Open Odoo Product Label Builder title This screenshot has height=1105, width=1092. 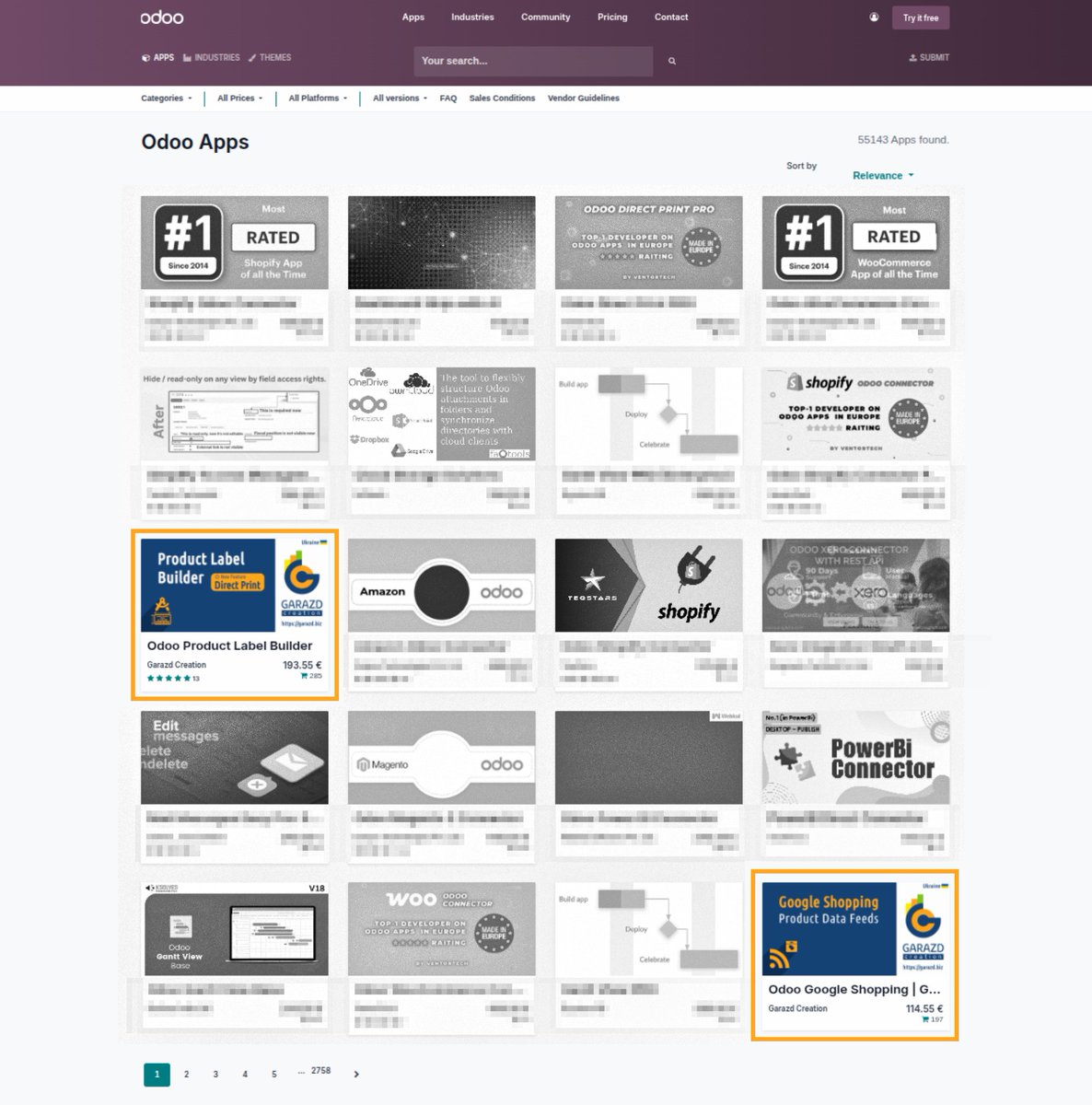[x=229, y=646]
